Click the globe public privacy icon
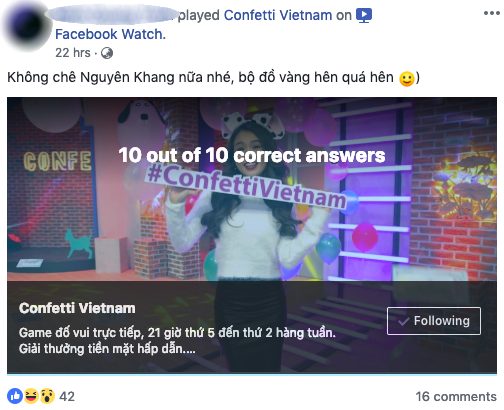This screenshot has height=410, width=504. pos(107,53)
